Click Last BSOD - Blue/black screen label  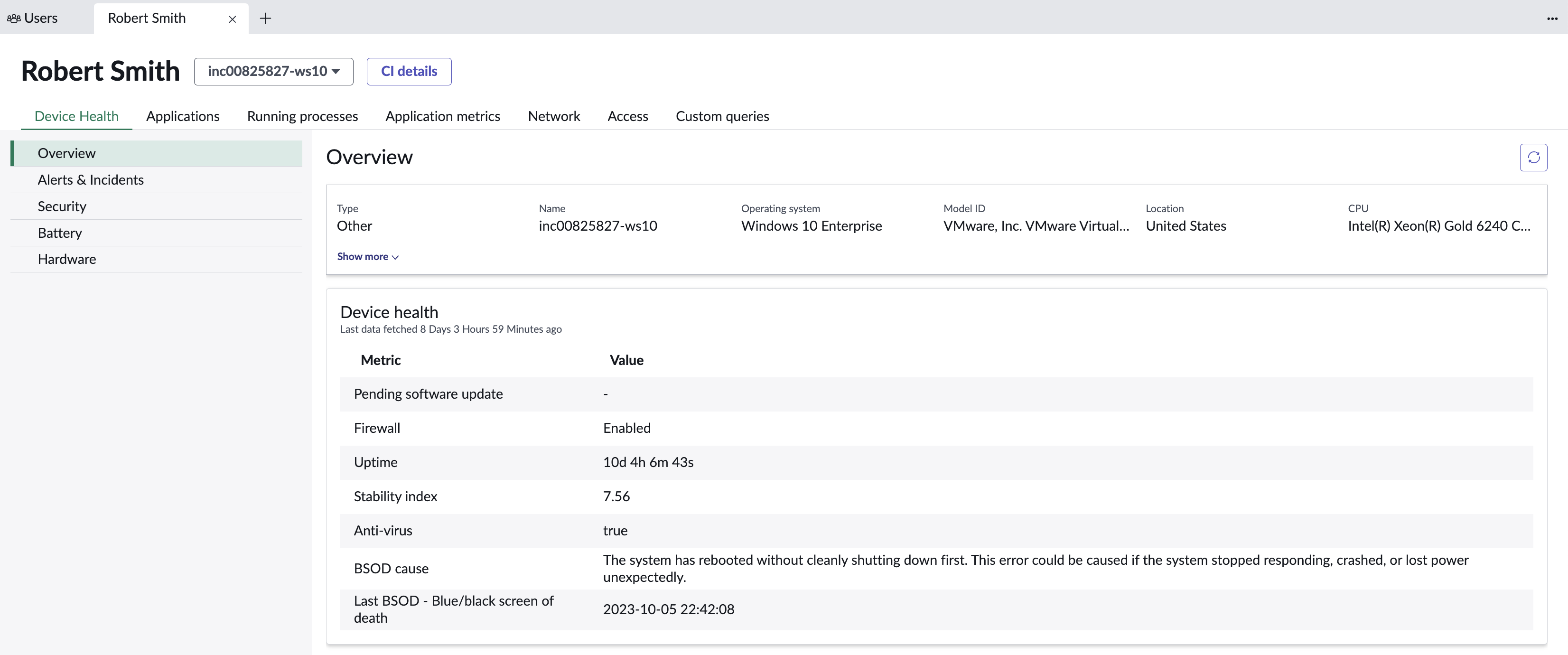point(454,609)
